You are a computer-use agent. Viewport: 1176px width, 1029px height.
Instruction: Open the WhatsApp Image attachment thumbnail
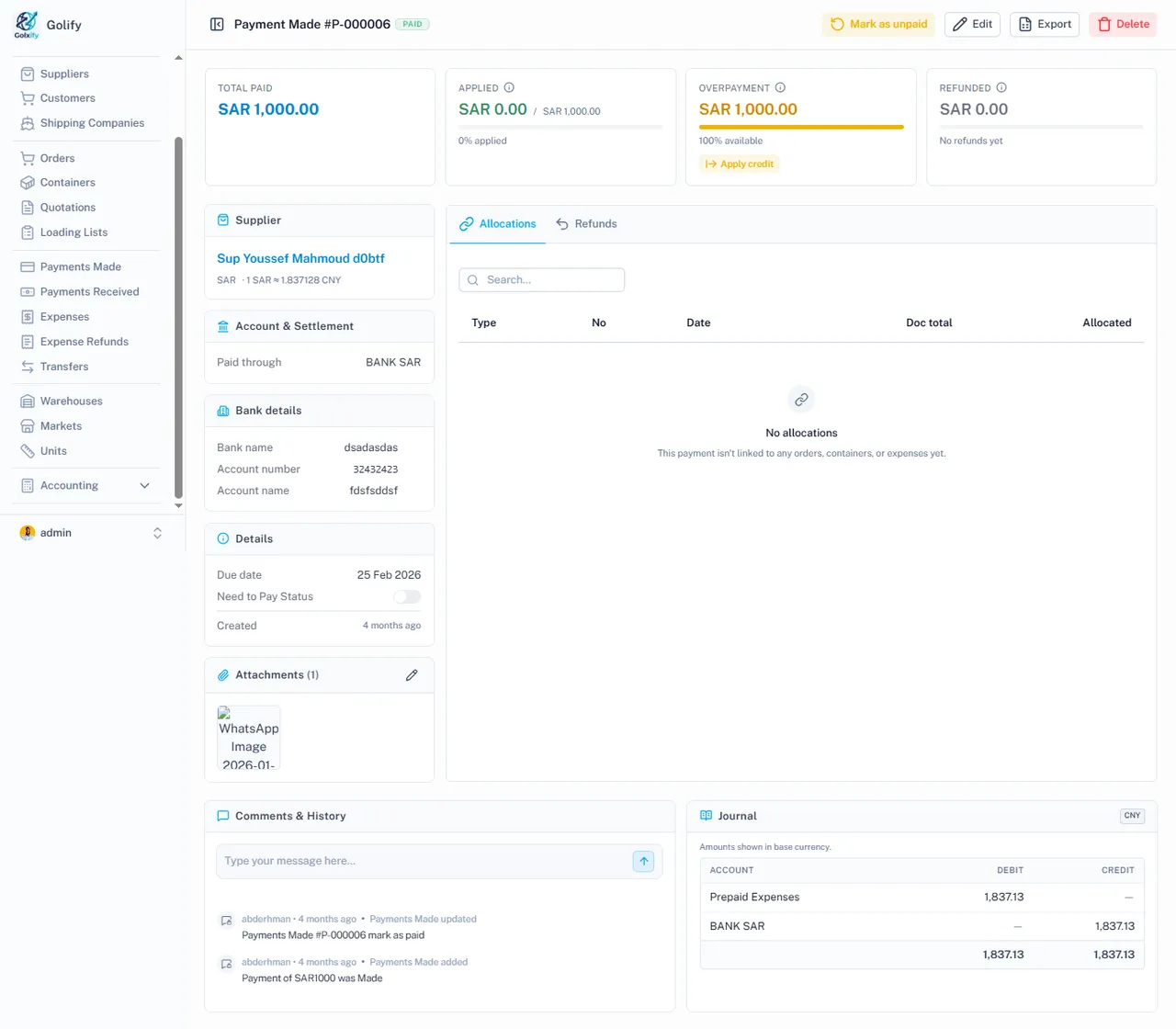pos(249,738)
